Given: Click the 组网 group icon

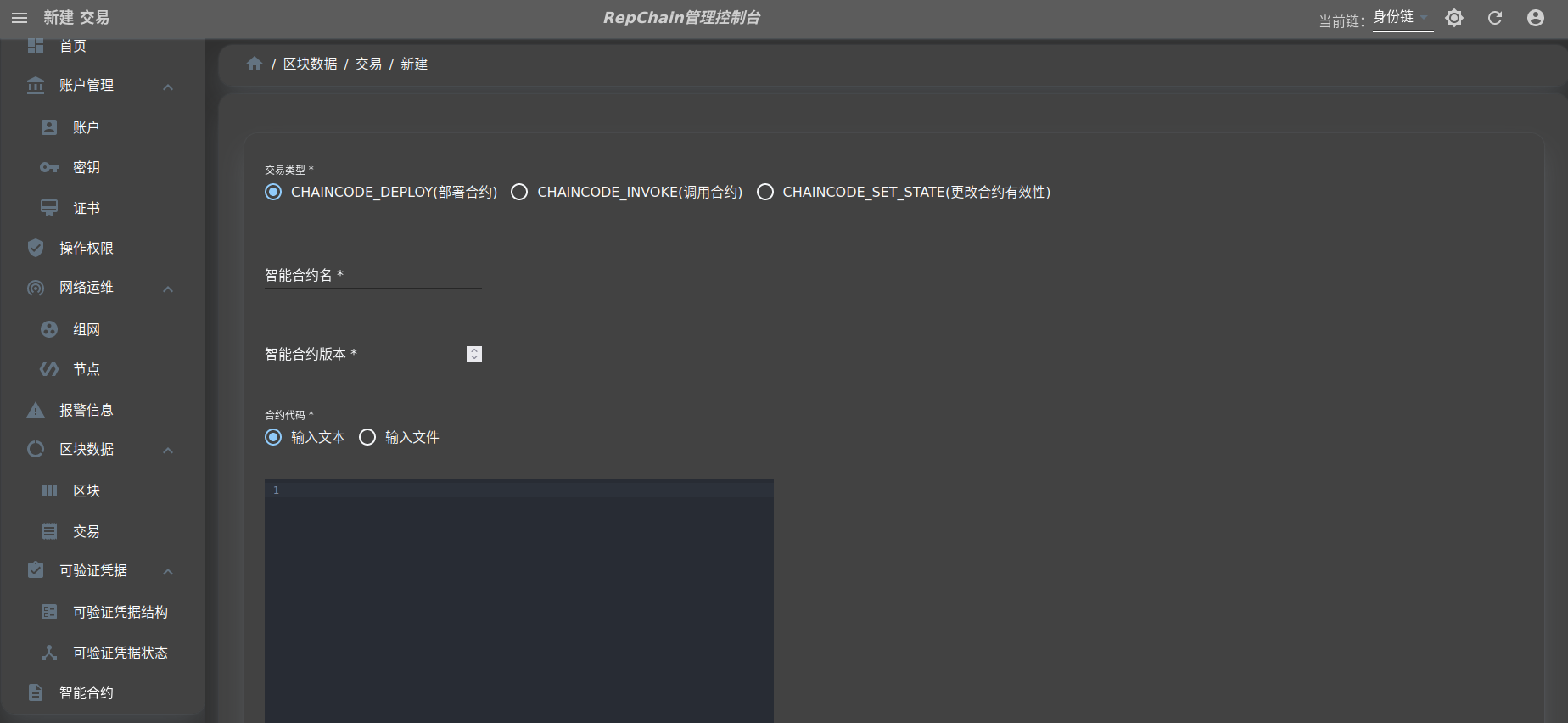Looking at the screenshot, I should (x=49, y=329).
